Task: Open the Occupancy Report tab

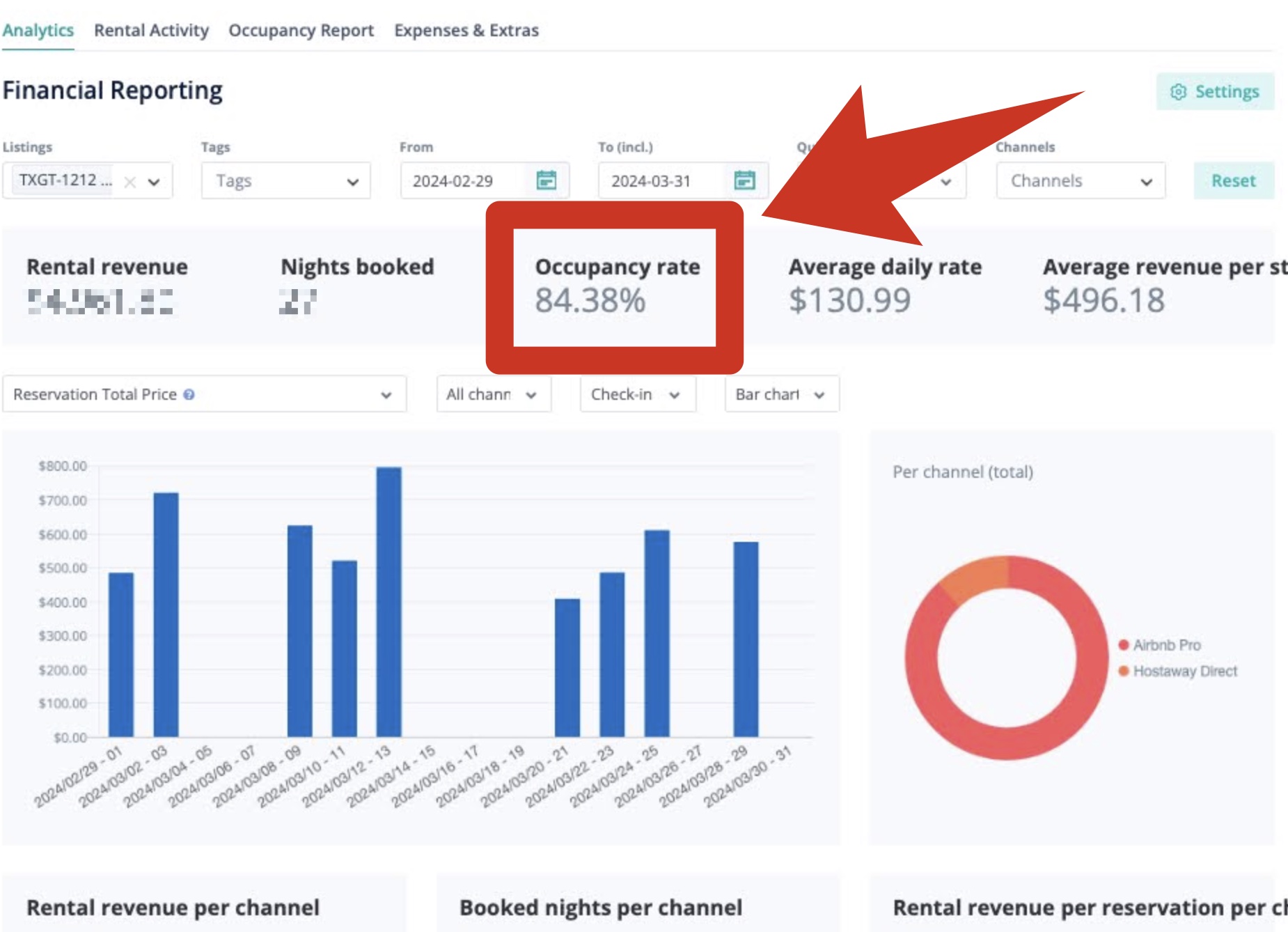Action: [301, 31]
